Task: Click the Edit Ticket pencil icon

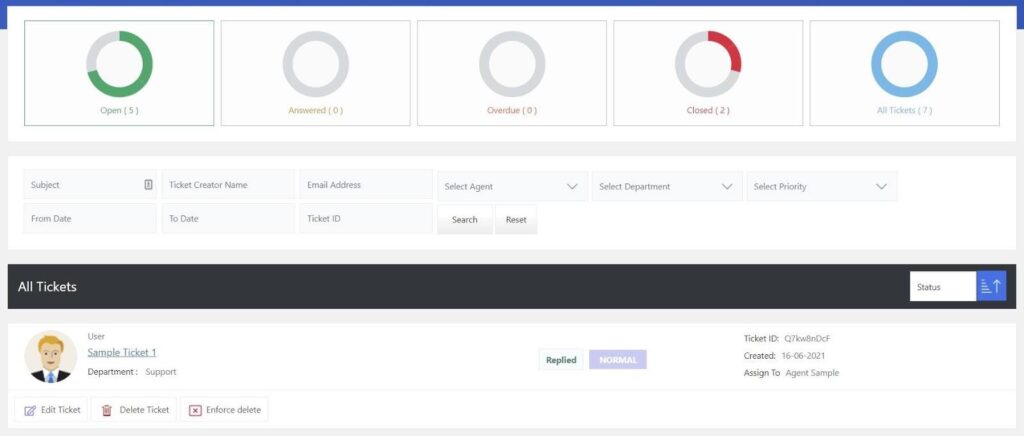Action: (x=30, y=411)
